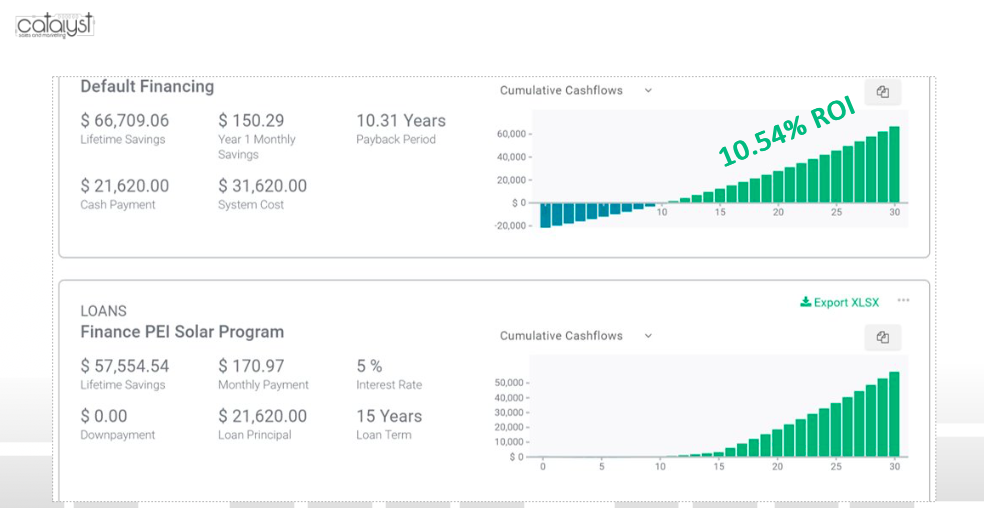
Task: Click the 10.54% ROI annotation
Action: coord(787,133)
